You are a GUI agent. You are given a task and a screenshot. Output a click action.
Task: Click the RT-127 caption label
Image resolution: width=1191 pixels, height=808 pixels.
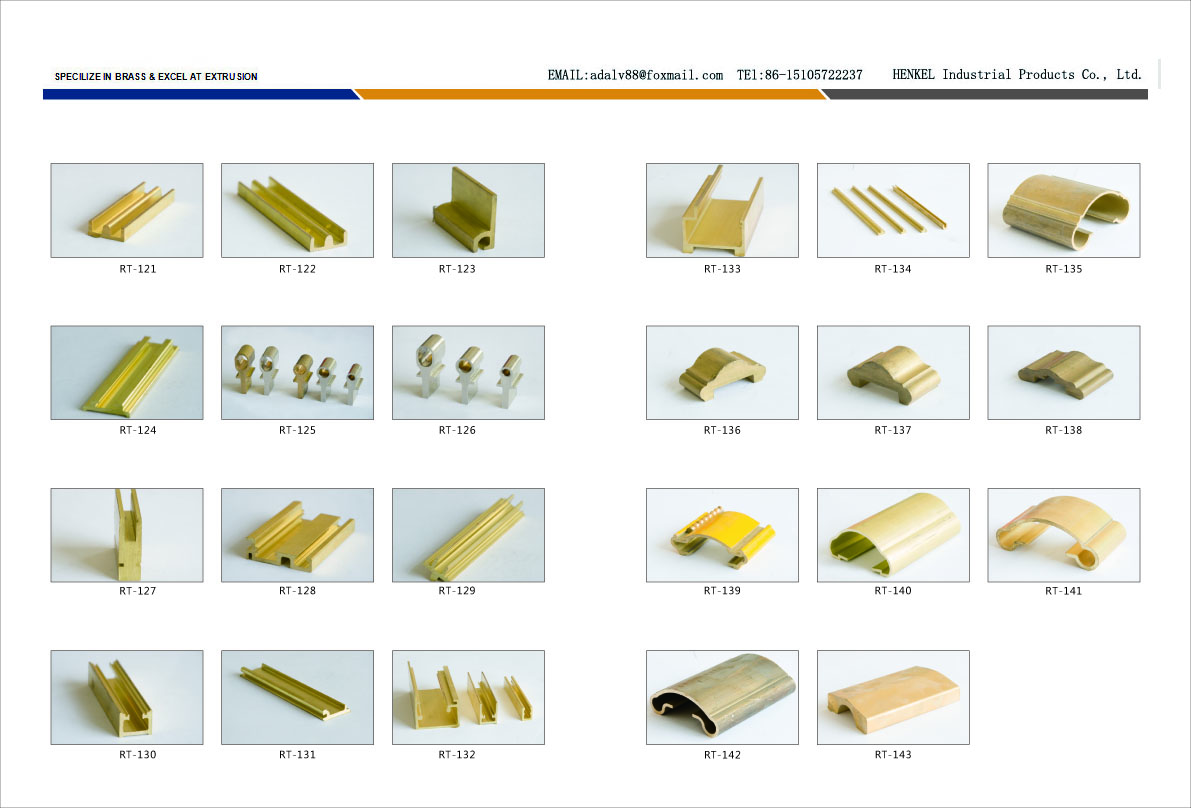[x=137, y=591]
